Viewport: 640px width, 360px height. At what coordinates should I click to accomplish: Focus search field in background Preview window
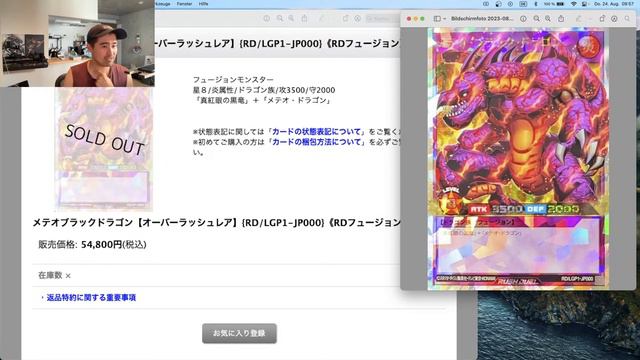coord(382,19)
